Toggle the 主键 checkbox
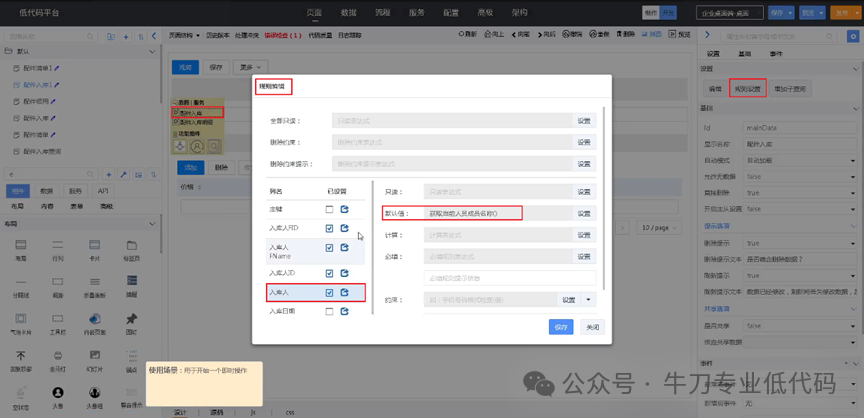 (x=330, y=209)
